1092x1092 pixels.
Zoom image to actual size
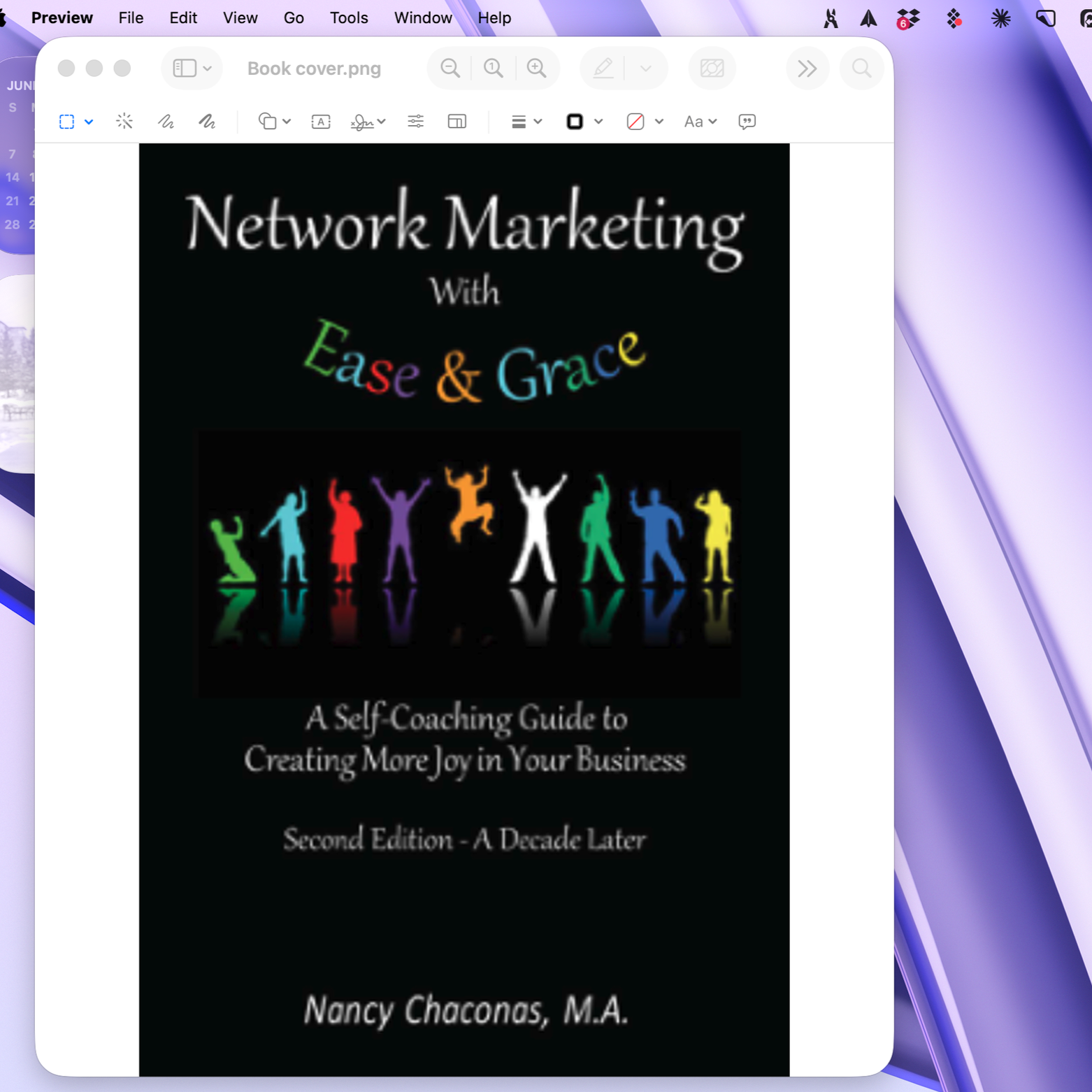pos(494,68)
